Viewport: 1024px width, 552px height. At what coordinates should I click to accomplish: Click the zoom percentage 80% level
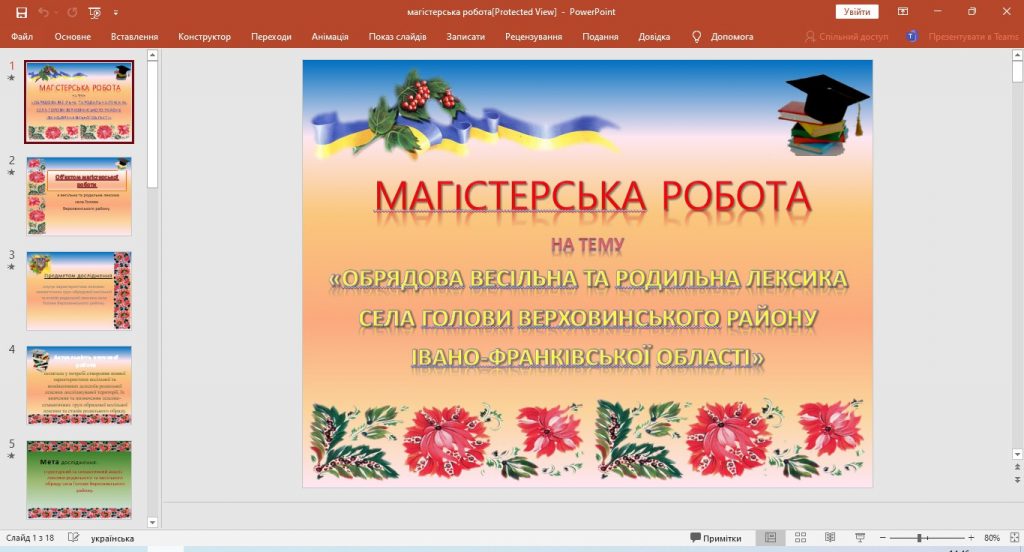992,538
